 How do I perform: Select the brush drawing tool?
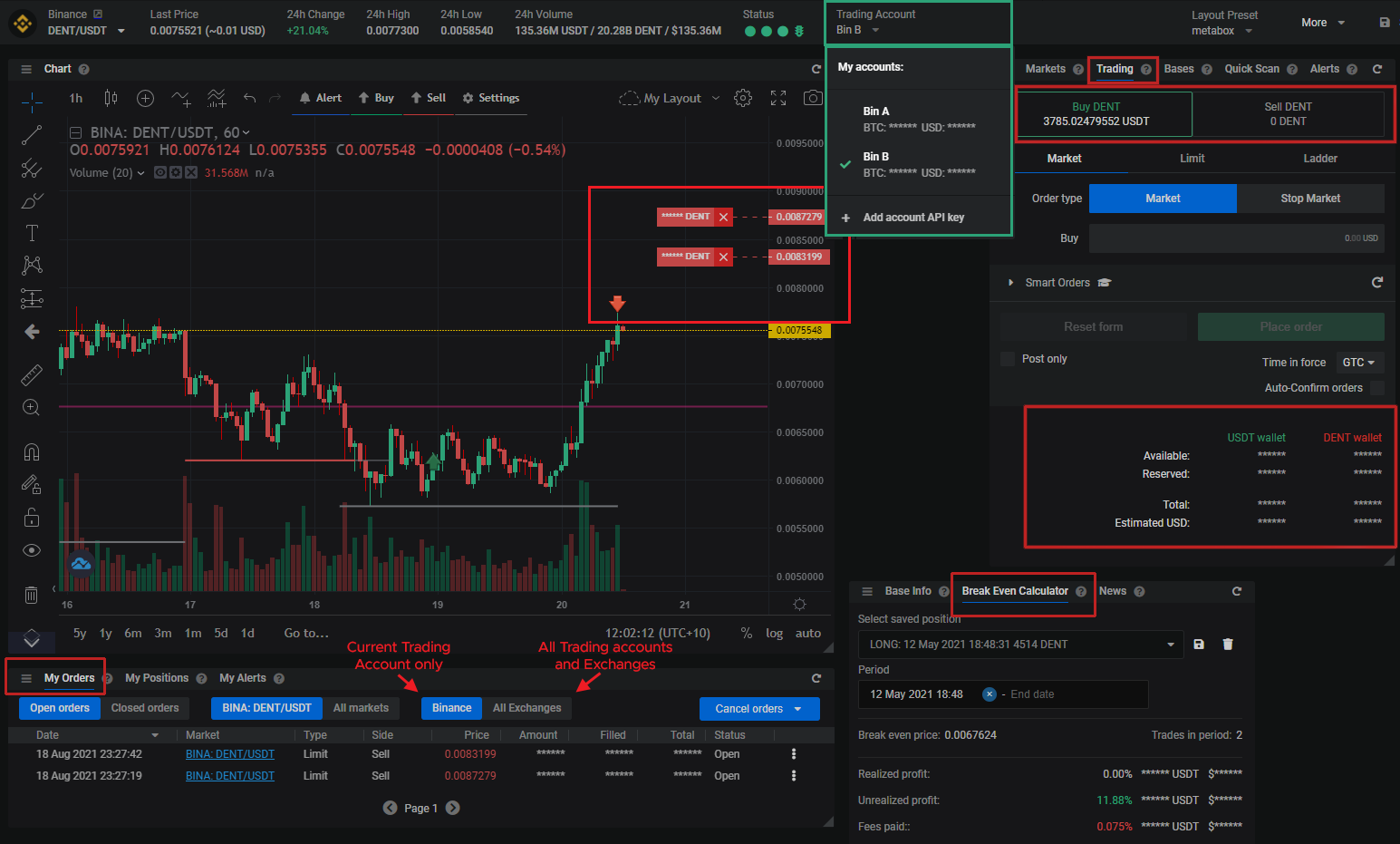[x=32, y=200]
